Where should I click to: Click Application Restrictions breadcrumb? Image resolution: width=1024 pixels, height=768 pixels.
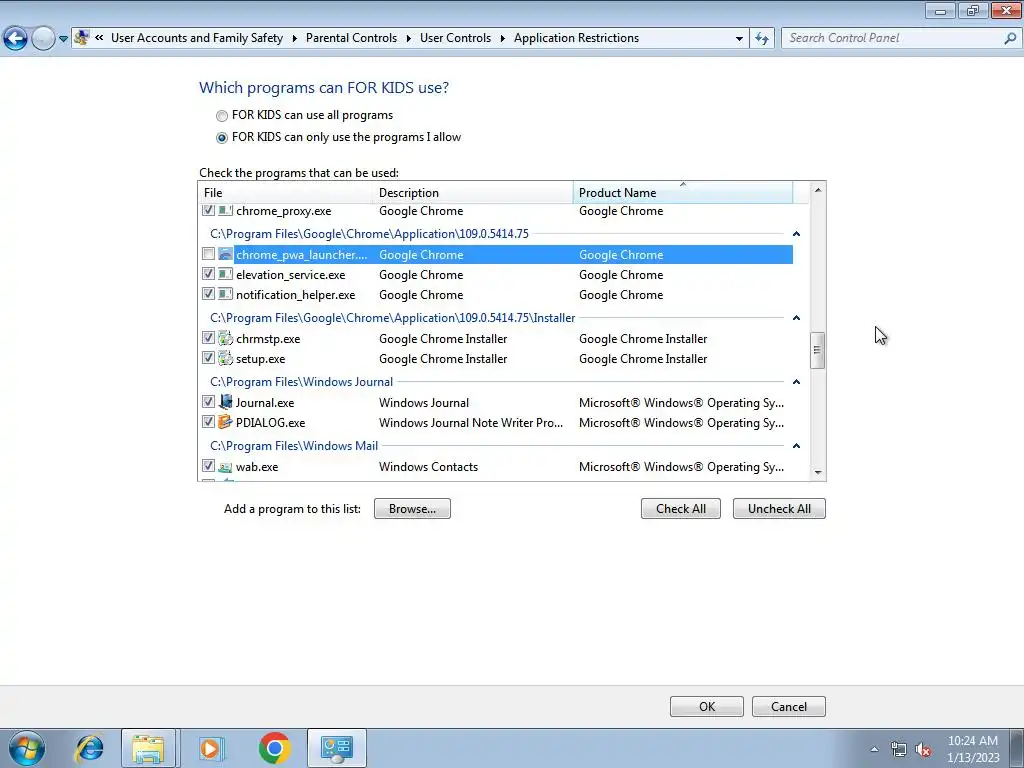point(576,38)
